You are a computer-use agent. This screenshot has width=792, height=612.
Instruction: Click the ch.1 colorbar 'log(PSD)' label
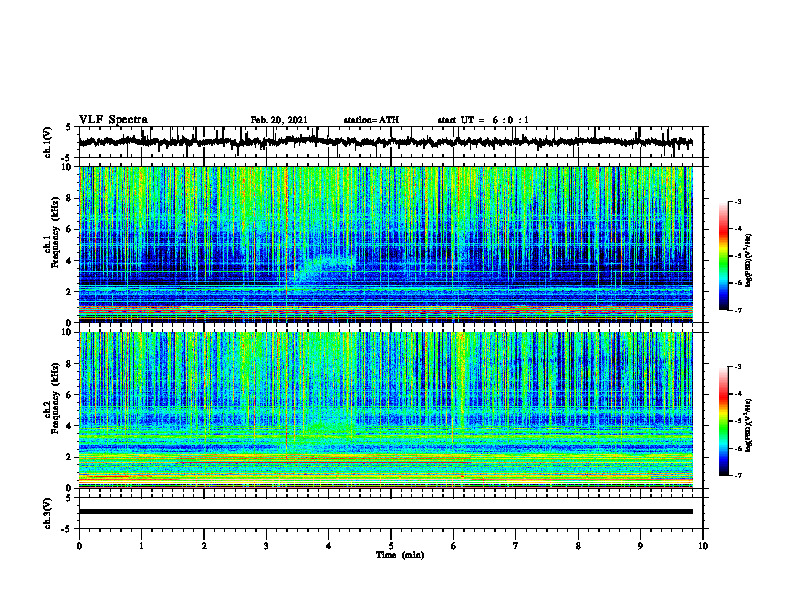(x=748, y=261)
